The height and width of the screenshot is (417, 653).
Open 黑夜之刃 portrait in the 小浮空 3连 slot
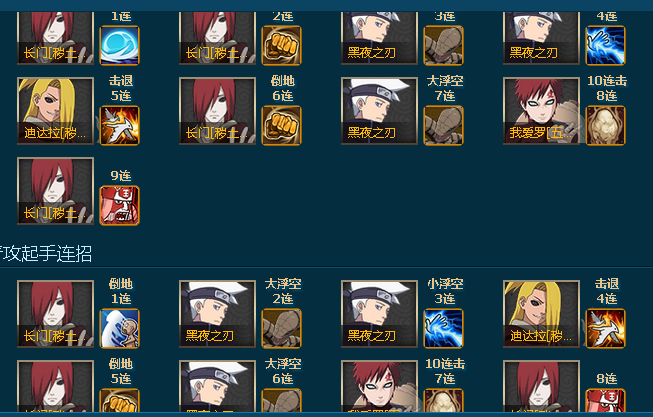pos(379,314)
